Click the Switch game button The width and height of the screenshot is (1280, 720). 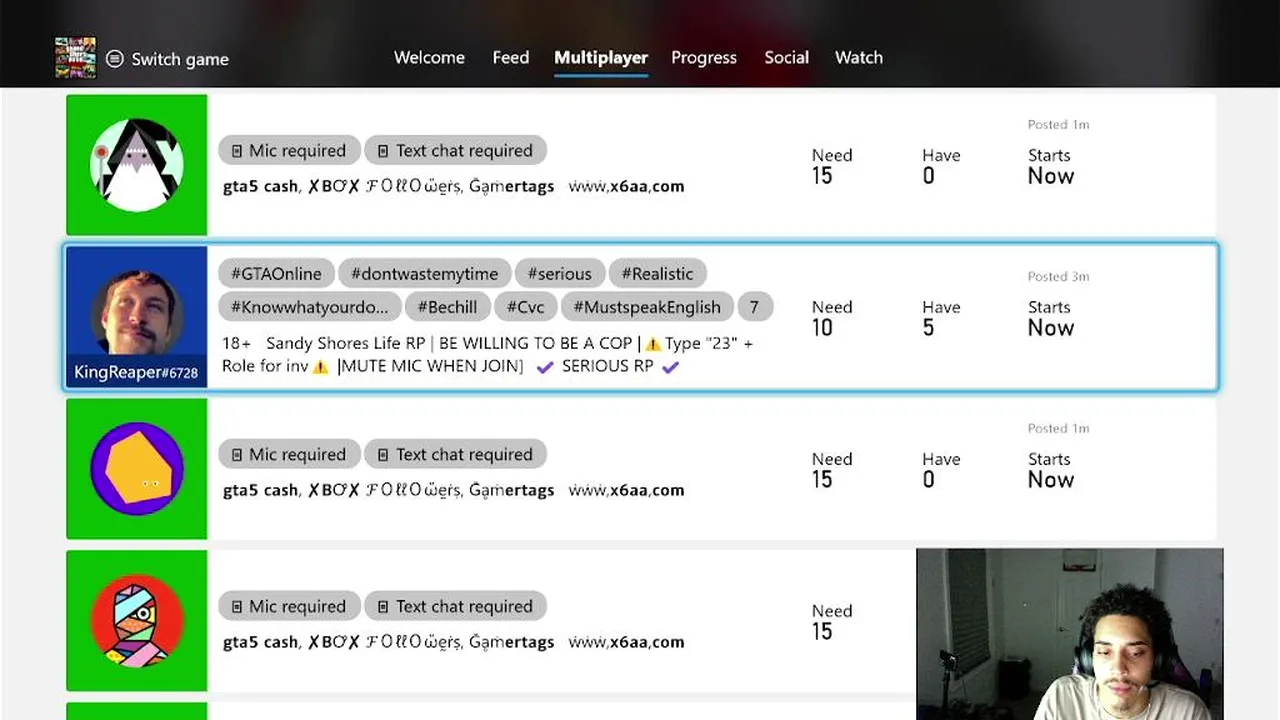[x=167, y=59]
